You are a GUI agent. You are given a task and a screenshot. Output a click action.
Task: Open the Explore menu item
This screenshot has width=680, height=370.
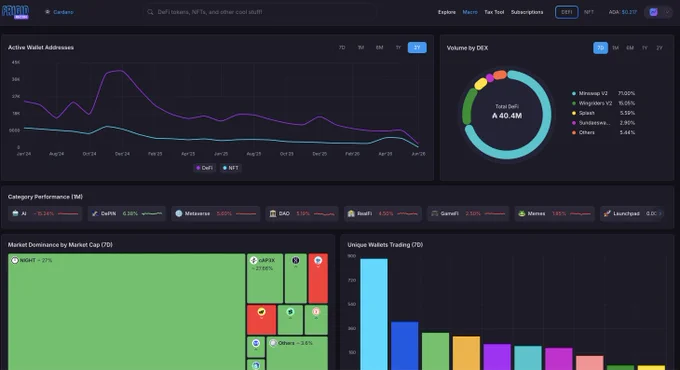pos(447,12)
